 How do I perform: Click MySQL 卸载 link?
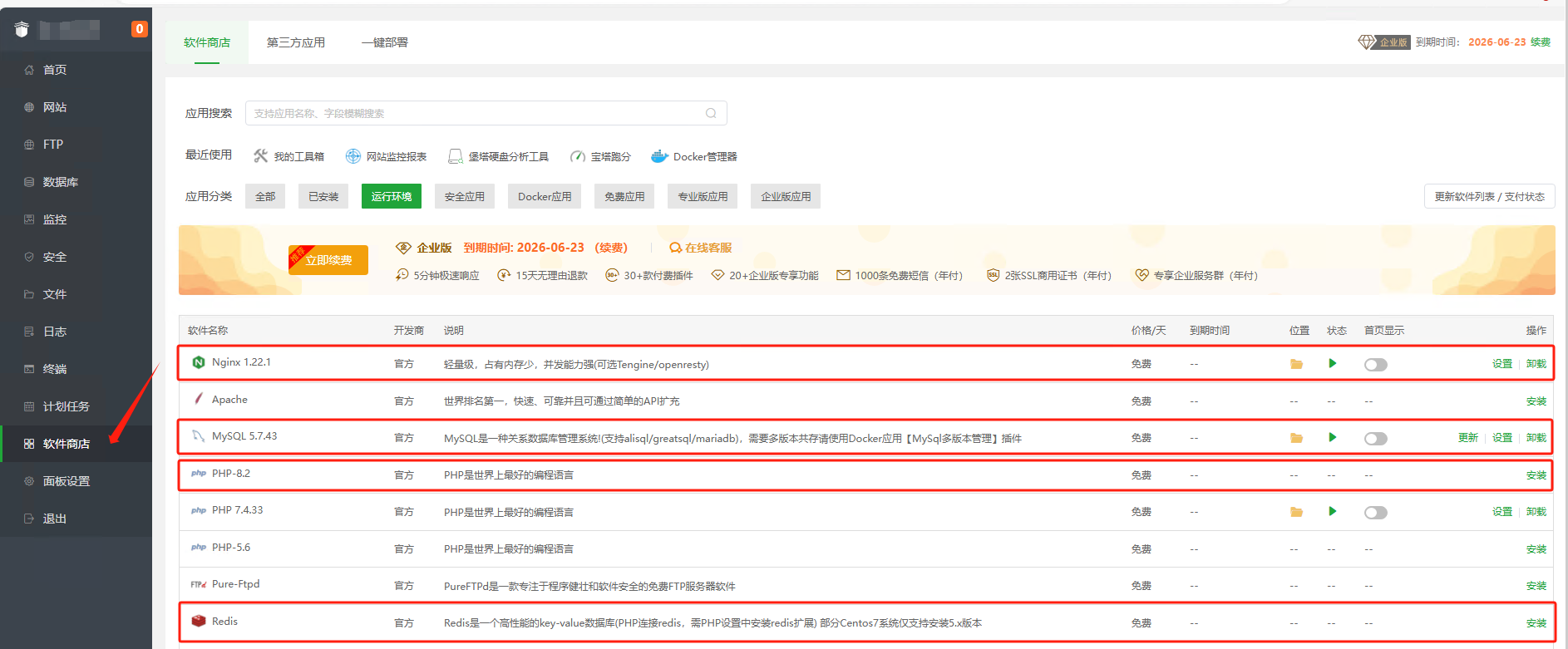1536,438
